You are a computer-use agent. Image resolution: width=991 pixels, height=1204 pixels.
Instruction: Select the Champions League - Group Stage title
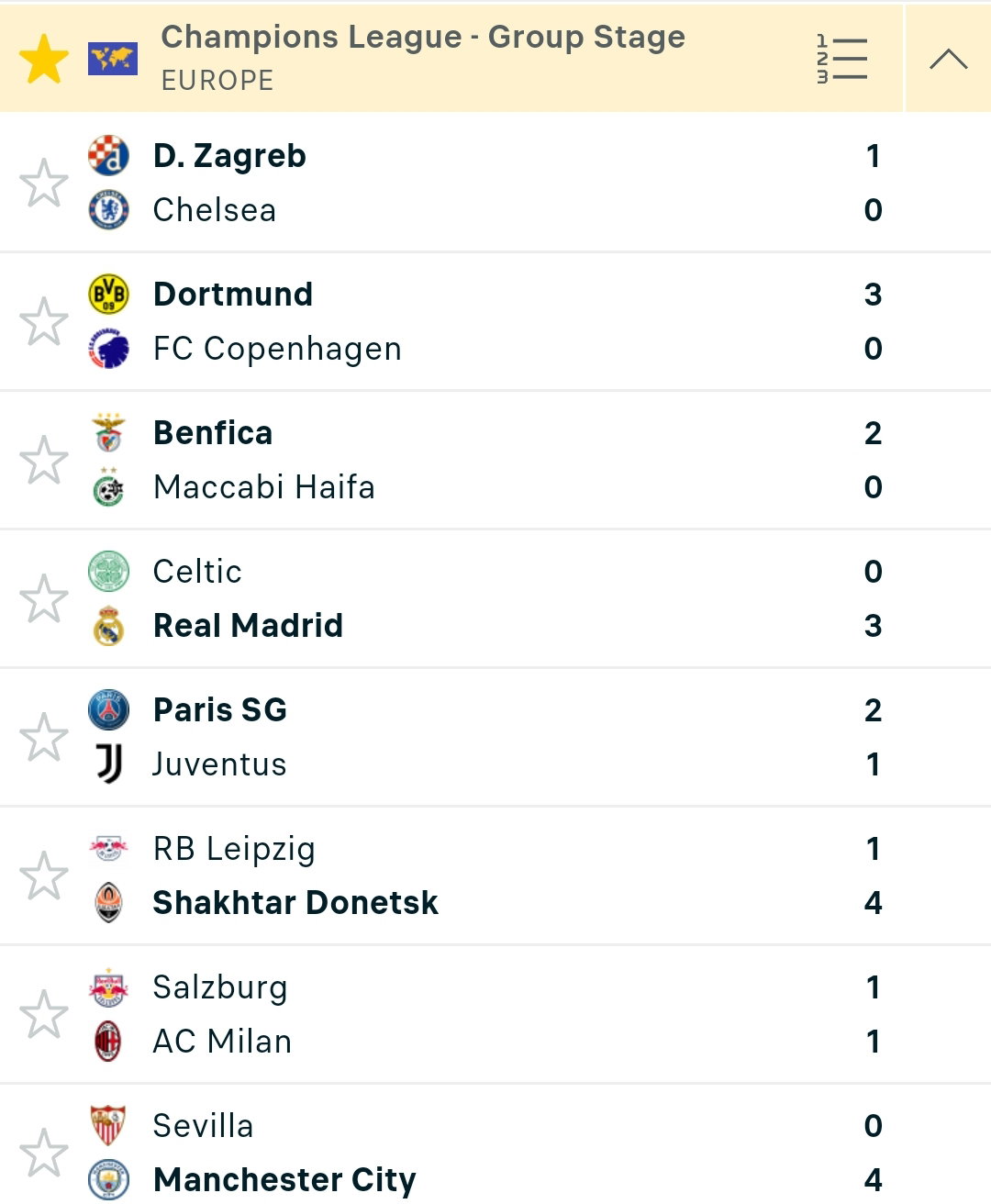pos(423,37)
